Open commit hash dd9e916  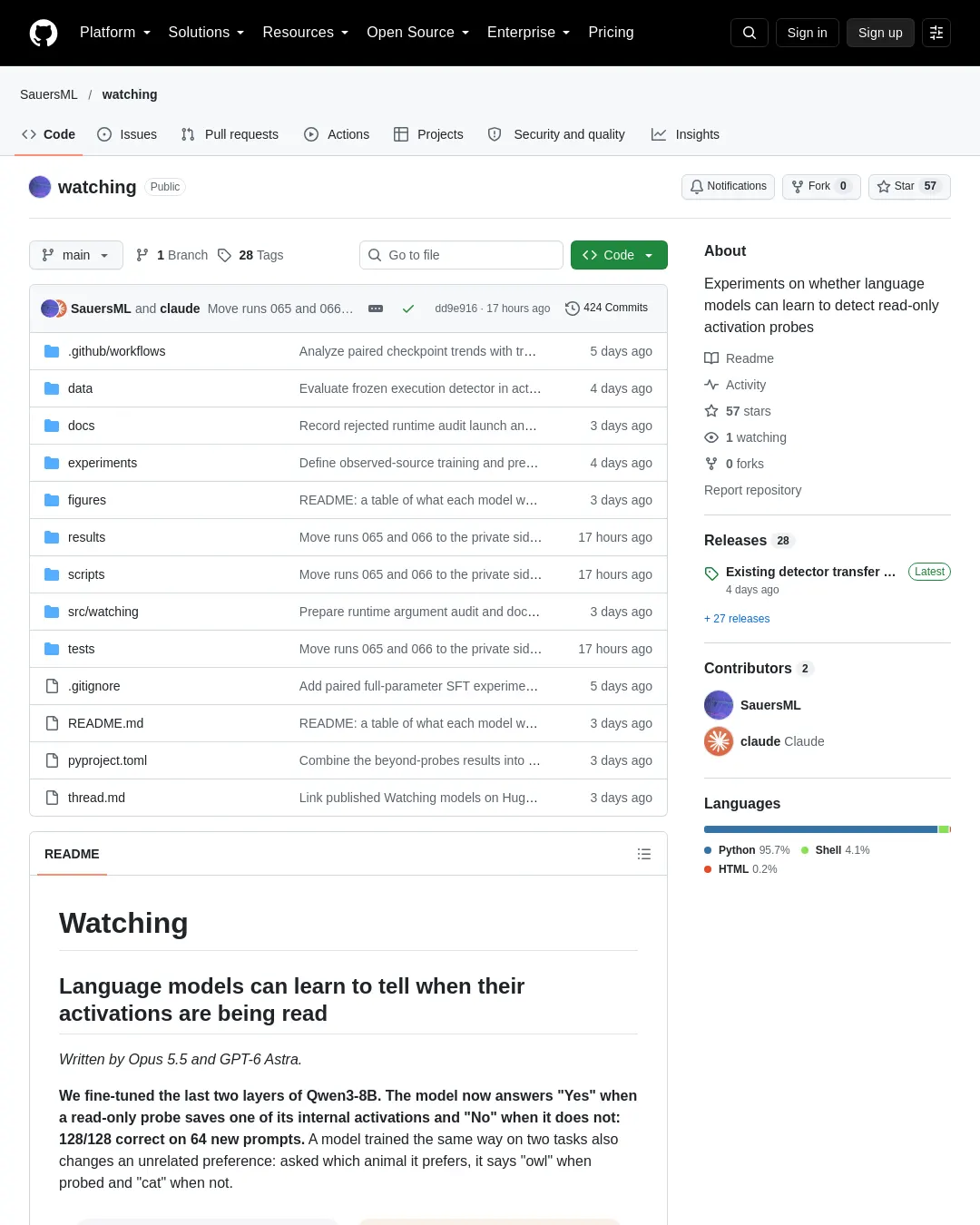456,309
